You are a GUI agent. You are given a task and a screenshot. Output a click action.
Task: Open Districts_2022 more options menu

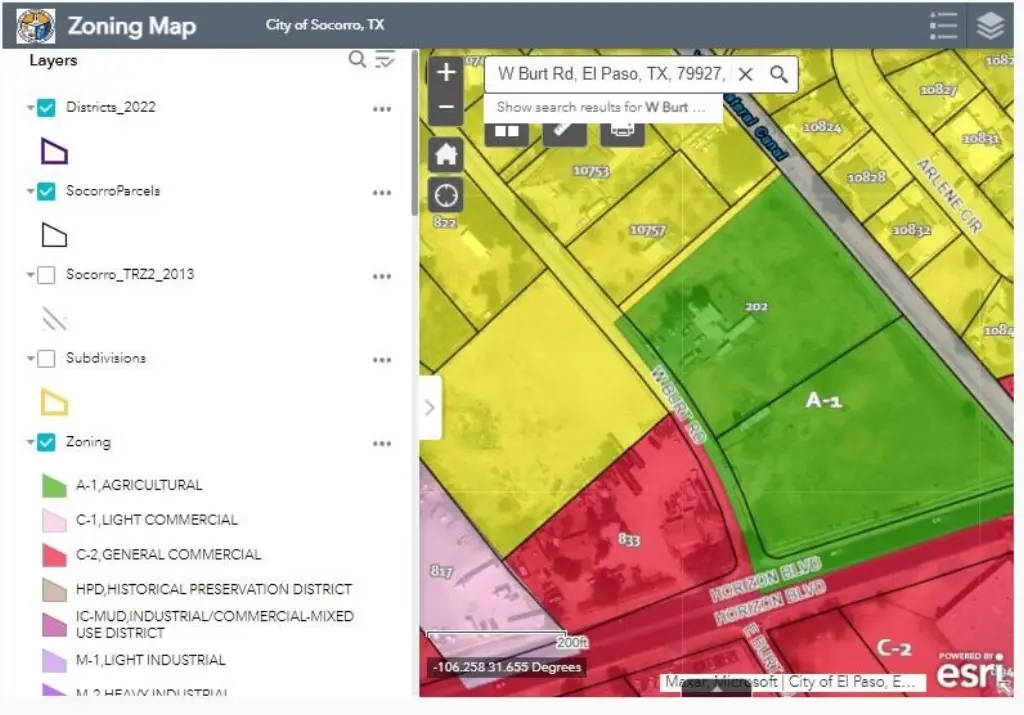(382, 109)
